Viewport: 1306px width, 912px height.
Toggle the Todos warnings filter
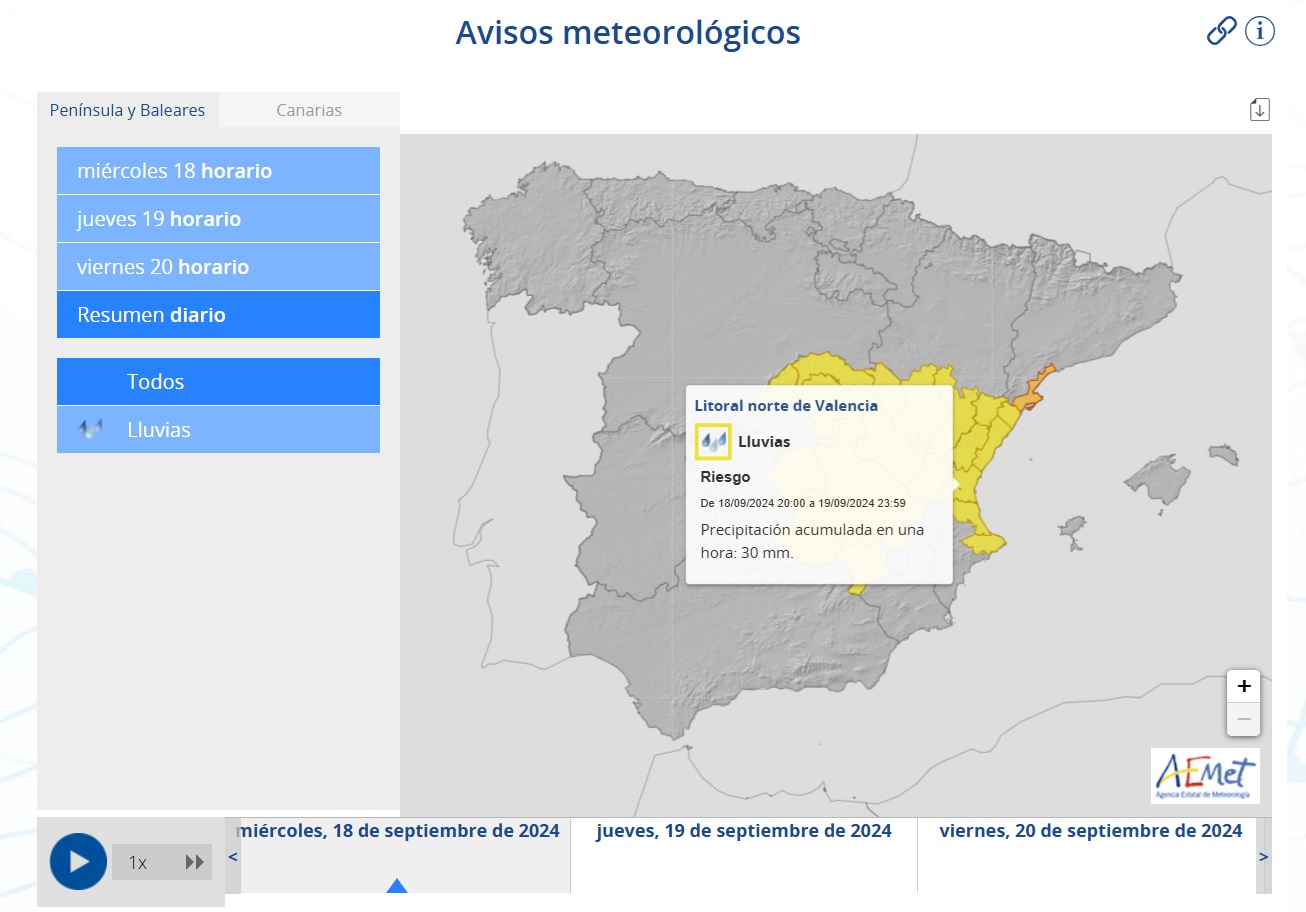(218, 381)
